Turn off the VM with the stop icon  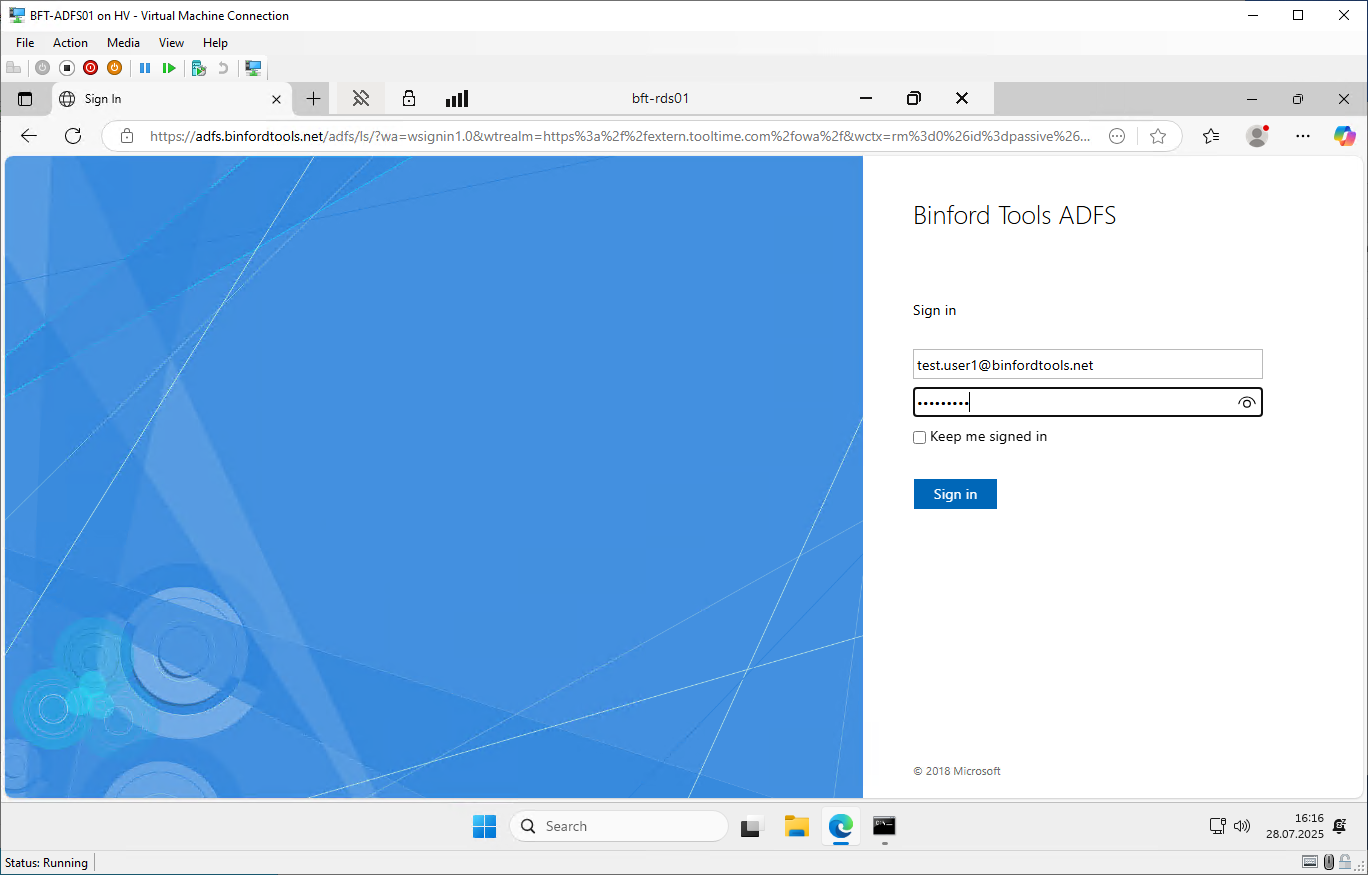[67, 68]
